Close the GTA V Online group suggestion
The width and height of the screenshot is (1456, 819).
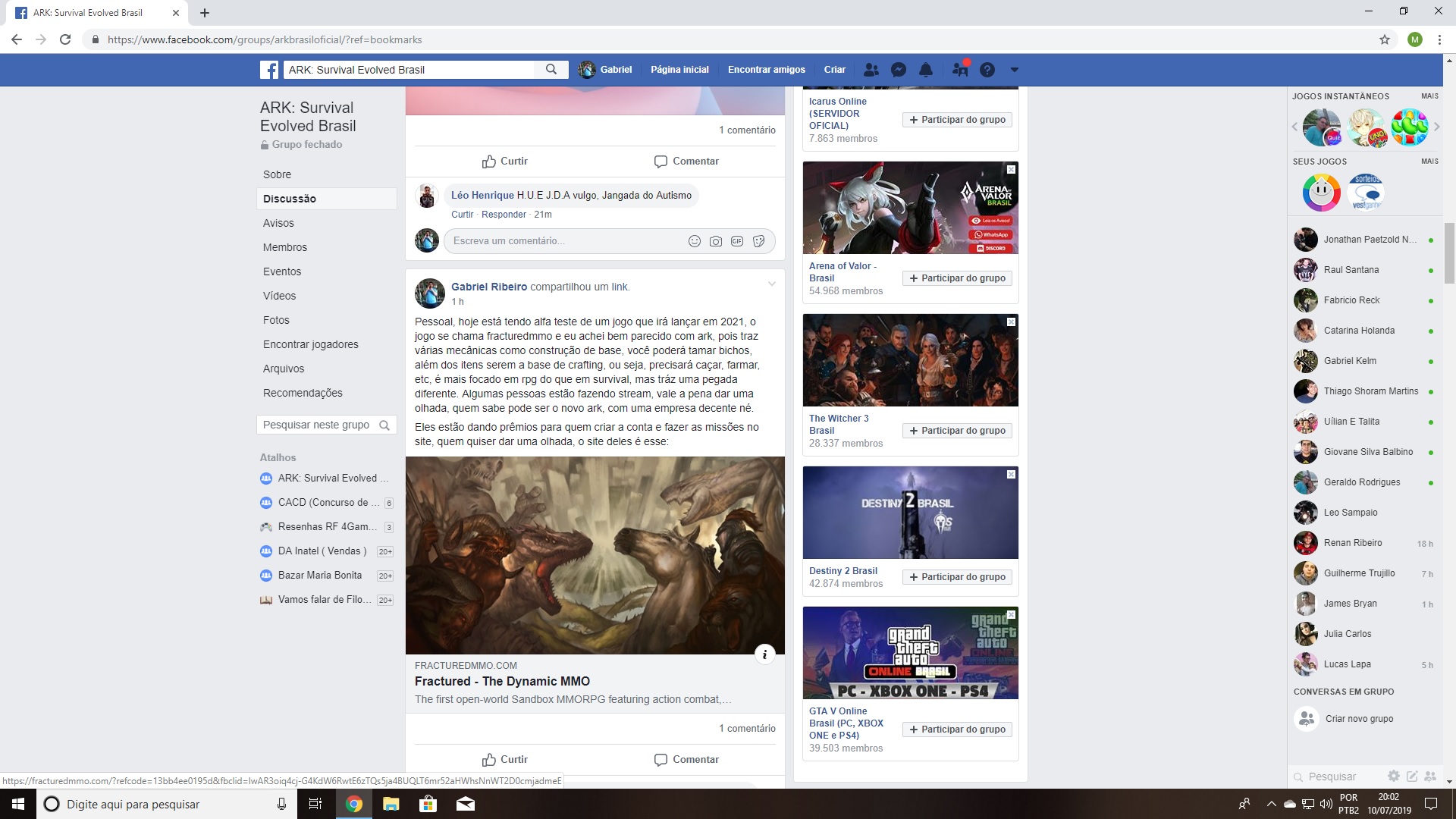[1011, 614]
